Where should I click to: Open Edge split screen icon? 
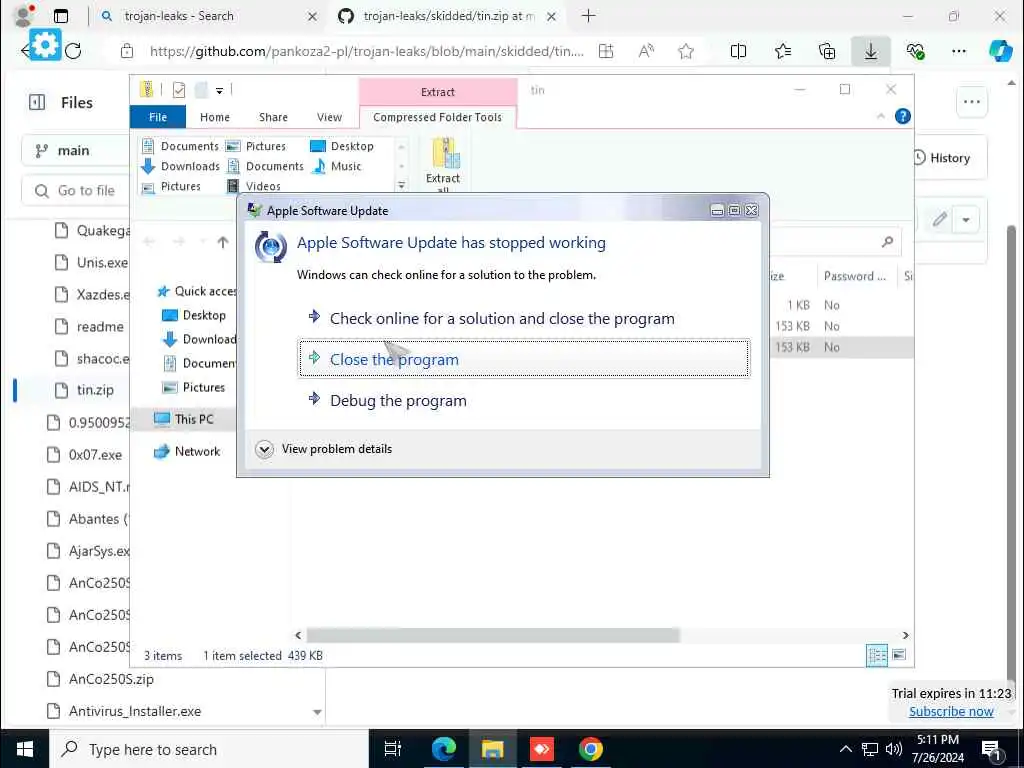click(738, 51)
